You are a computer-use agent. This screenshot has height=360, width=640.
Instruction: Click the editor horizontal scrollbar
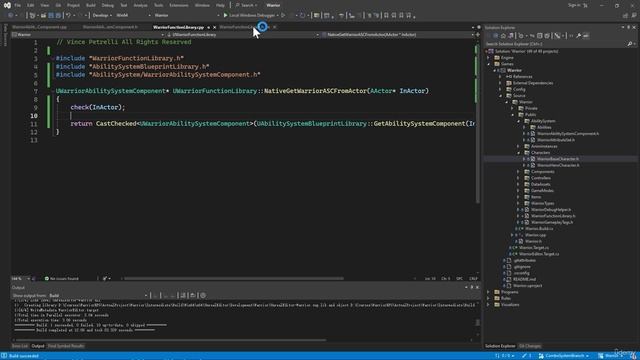[x=234, y=279]
